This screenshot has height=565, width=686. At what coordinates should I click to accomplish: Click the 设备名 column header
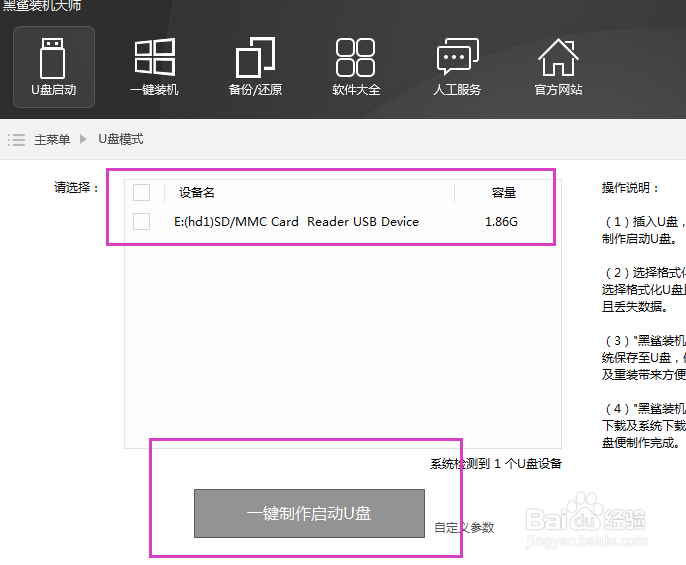coord(197,193)
